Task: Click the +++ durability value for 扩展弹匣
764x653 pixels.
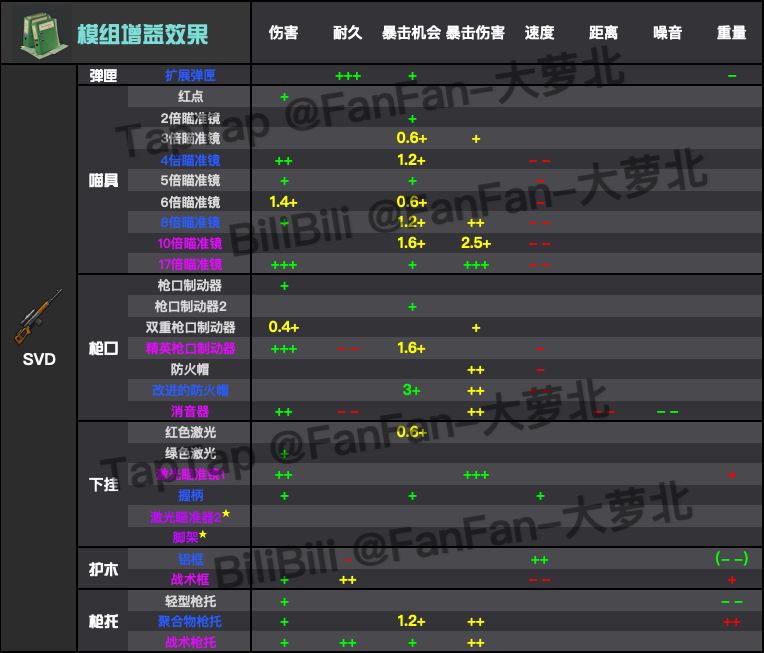Action: tap(348, 76)
